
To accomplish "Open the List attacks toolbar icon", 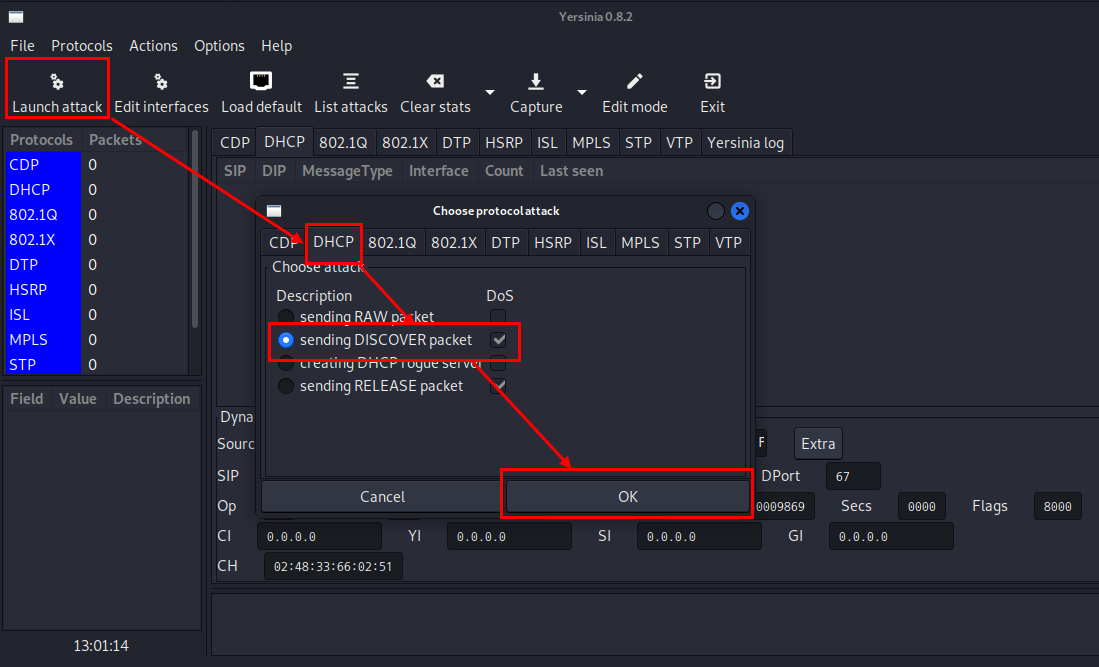I will point(350,81).
